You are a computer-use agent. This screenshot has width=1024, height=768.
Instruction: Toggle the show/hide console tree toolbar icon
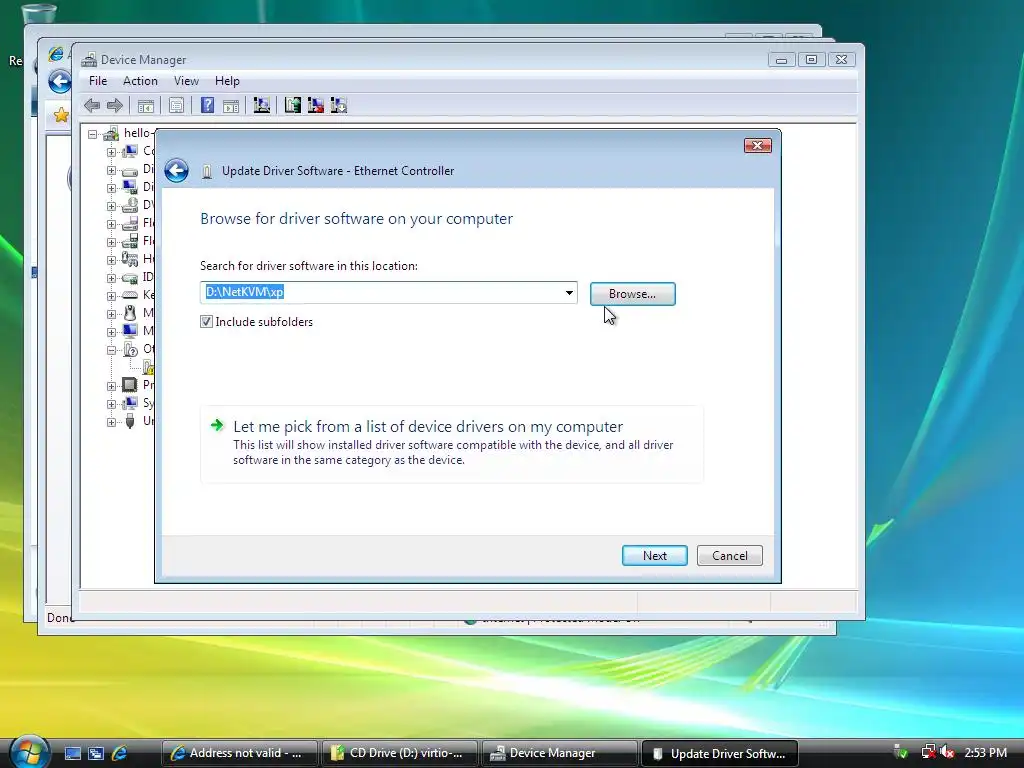(146, 105)
